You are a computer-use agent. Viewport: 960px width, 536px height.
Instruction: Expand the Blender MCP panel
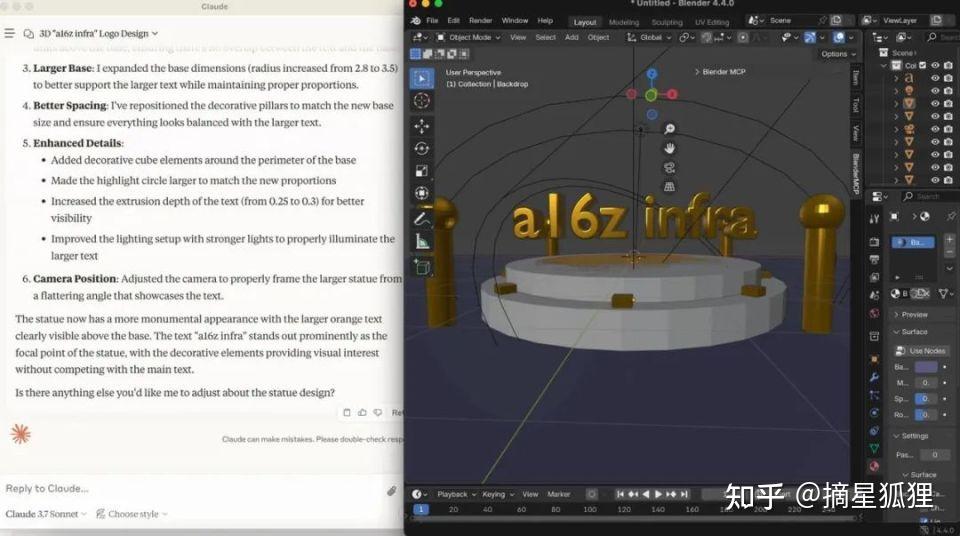[x=725, y=72]
